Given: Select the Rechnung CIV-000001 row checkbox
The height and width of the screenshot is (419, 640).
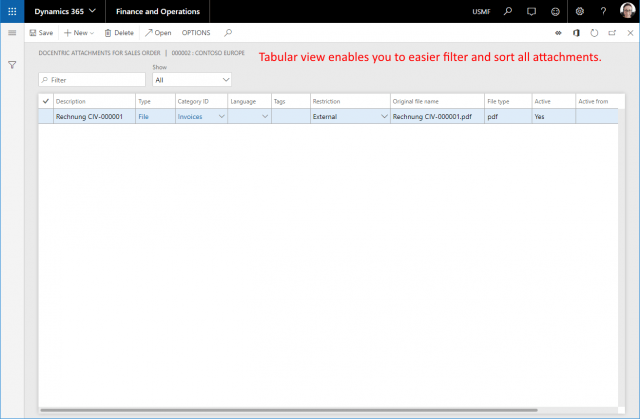Looking at the screenshot, I should pos(45,117).
